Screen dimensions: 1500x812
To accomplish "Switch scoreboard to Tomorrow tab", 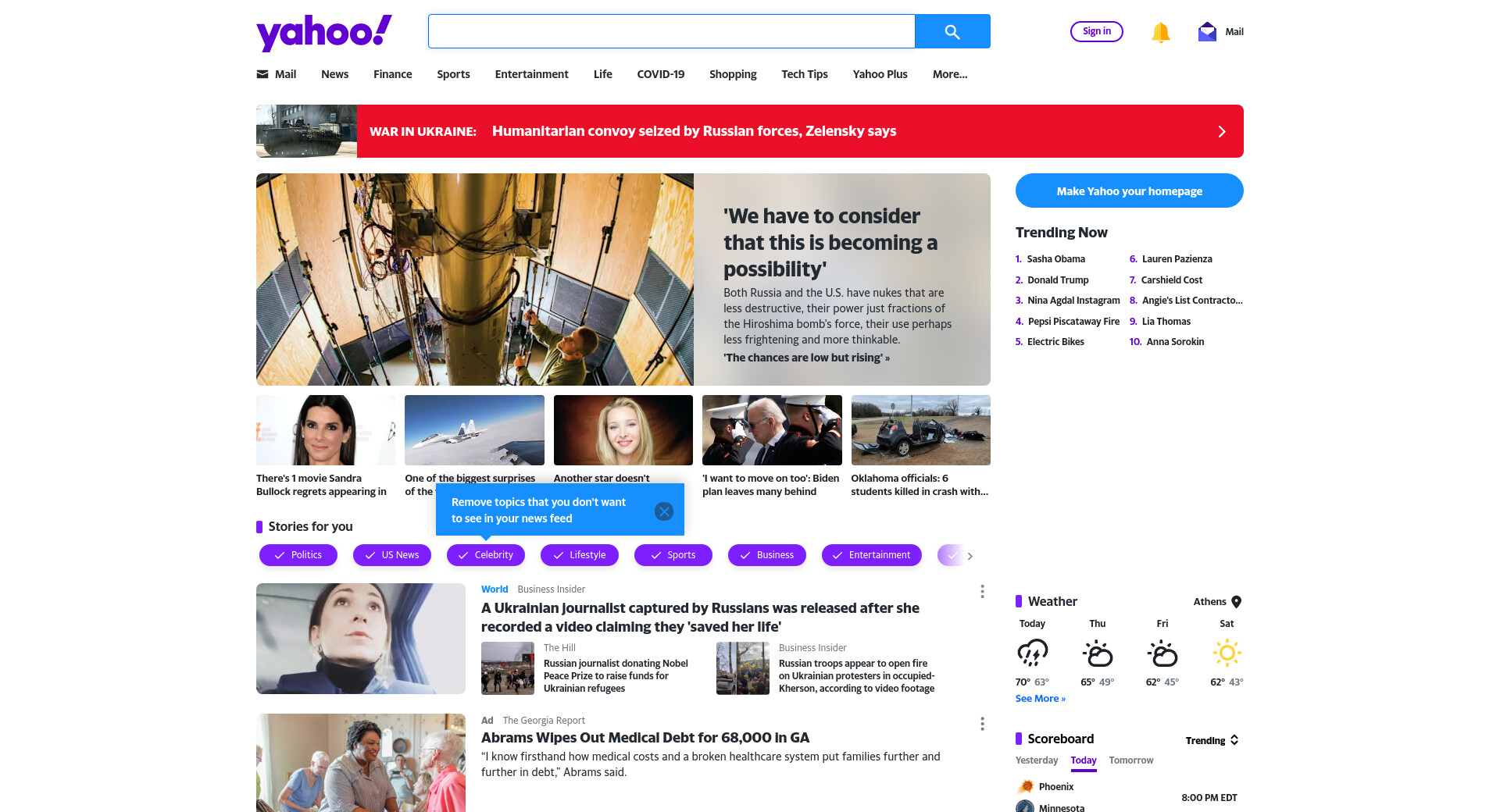I will coord(1130,760).
